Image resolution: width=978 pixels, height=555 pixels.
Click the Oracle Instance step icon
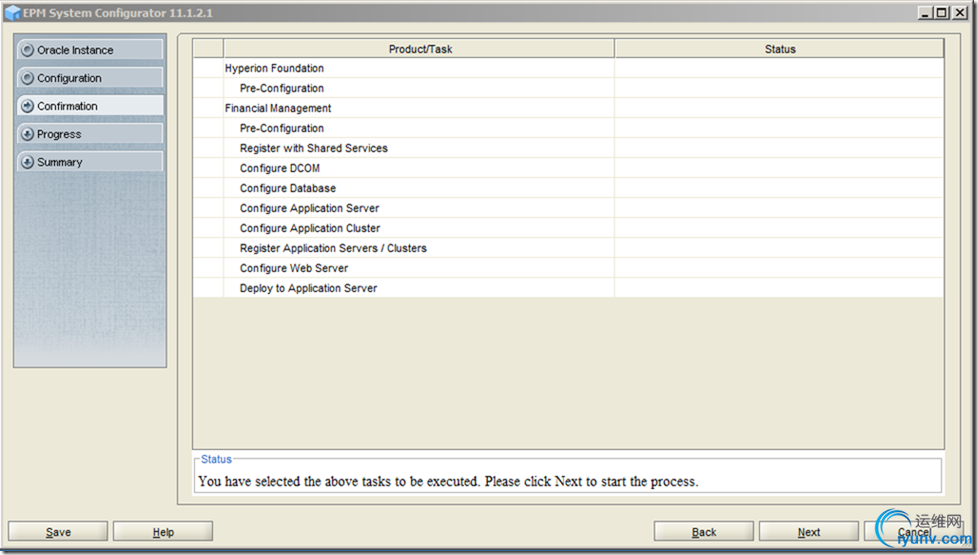pos(27,50)
